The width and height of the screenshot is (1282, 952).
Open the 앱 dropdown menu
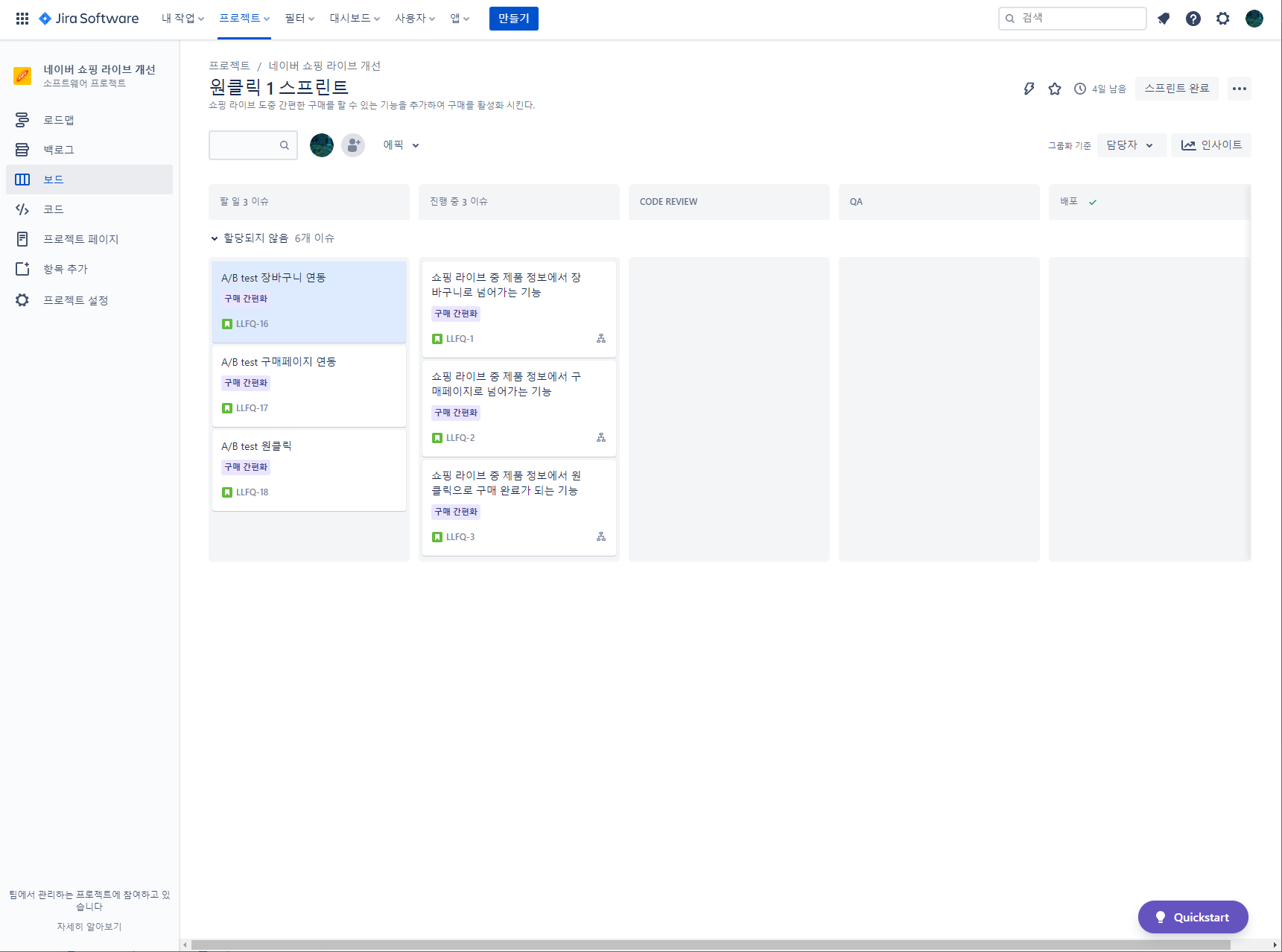pos(460,19)
